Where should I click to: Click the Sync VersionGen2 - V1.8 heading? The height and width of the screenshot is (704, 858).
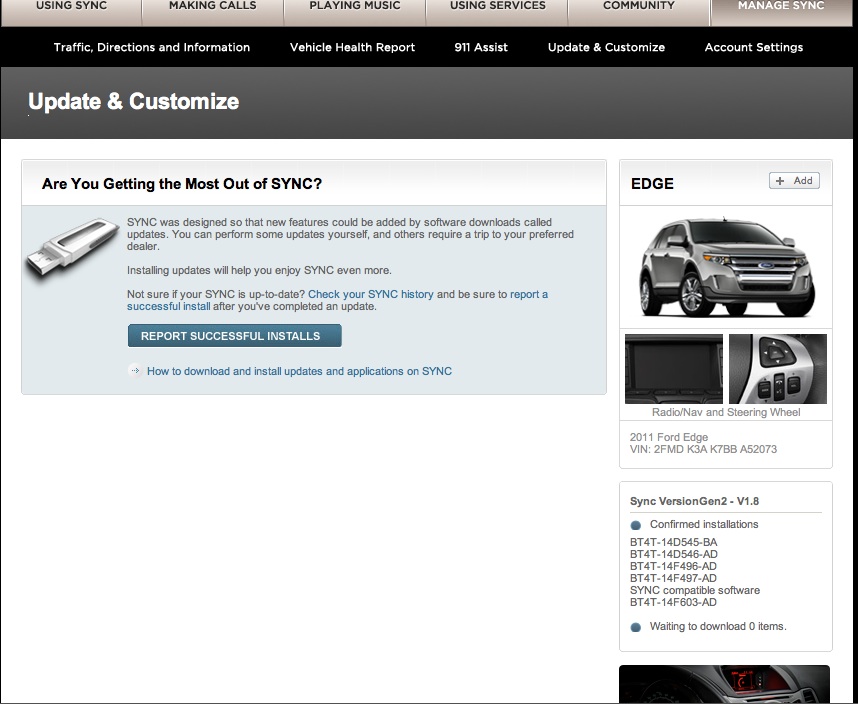pos(694,501)
